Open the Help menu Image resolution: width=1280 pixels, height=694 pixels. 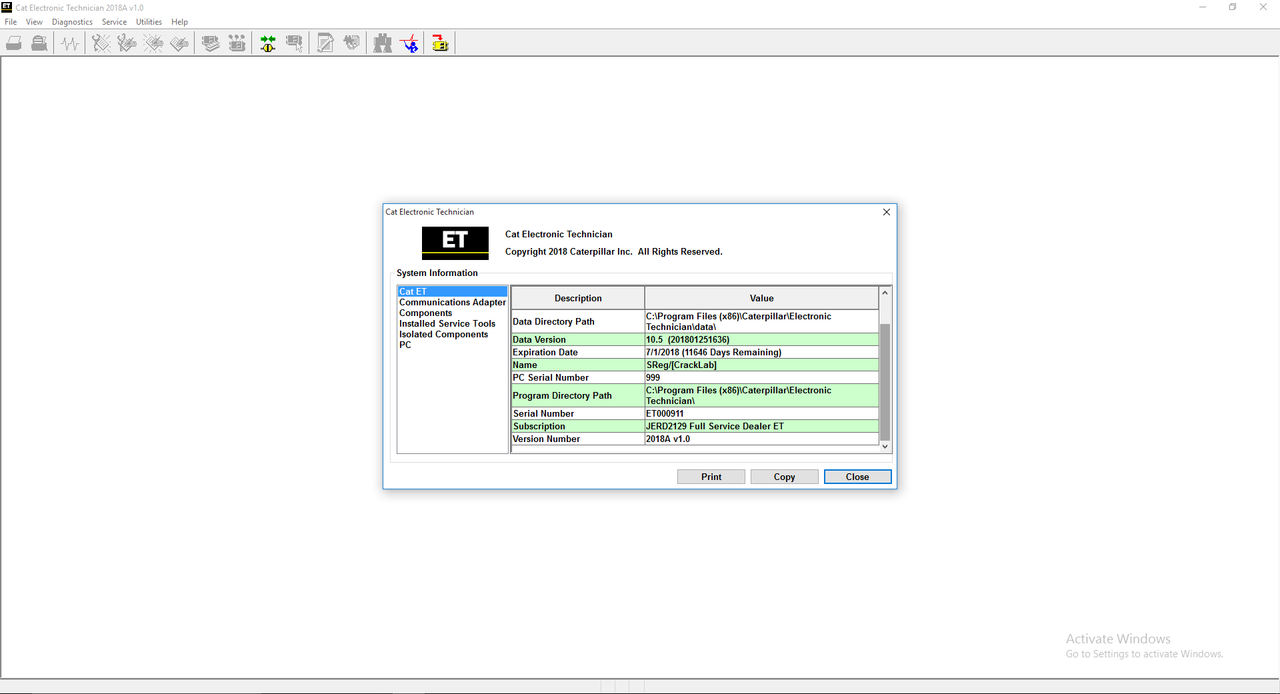click(x=179, y=22)
